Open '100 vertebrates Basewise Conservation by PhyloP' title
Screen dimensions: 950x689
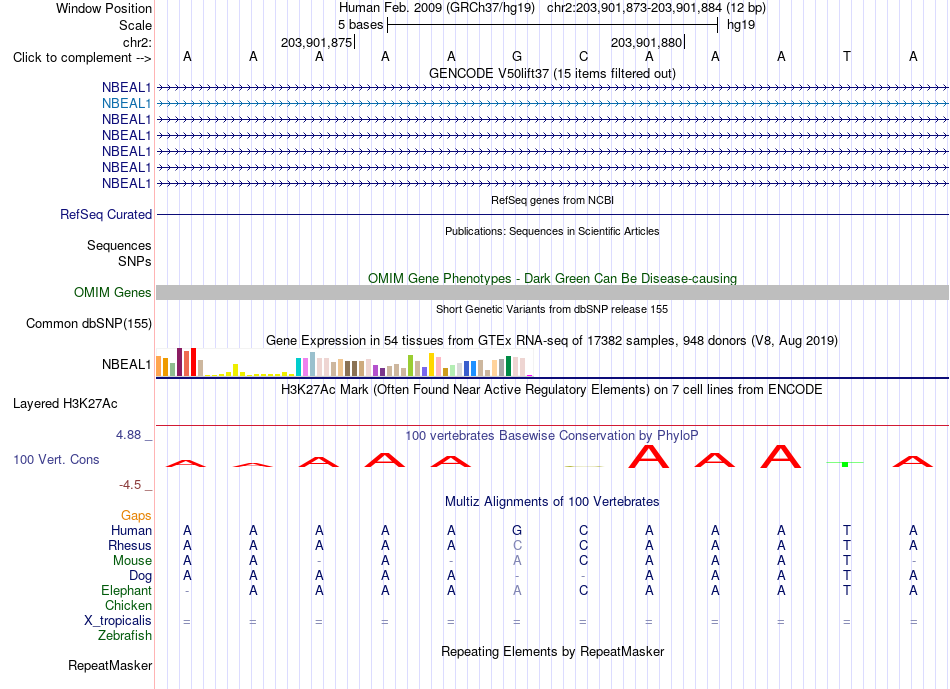point(552,436)
